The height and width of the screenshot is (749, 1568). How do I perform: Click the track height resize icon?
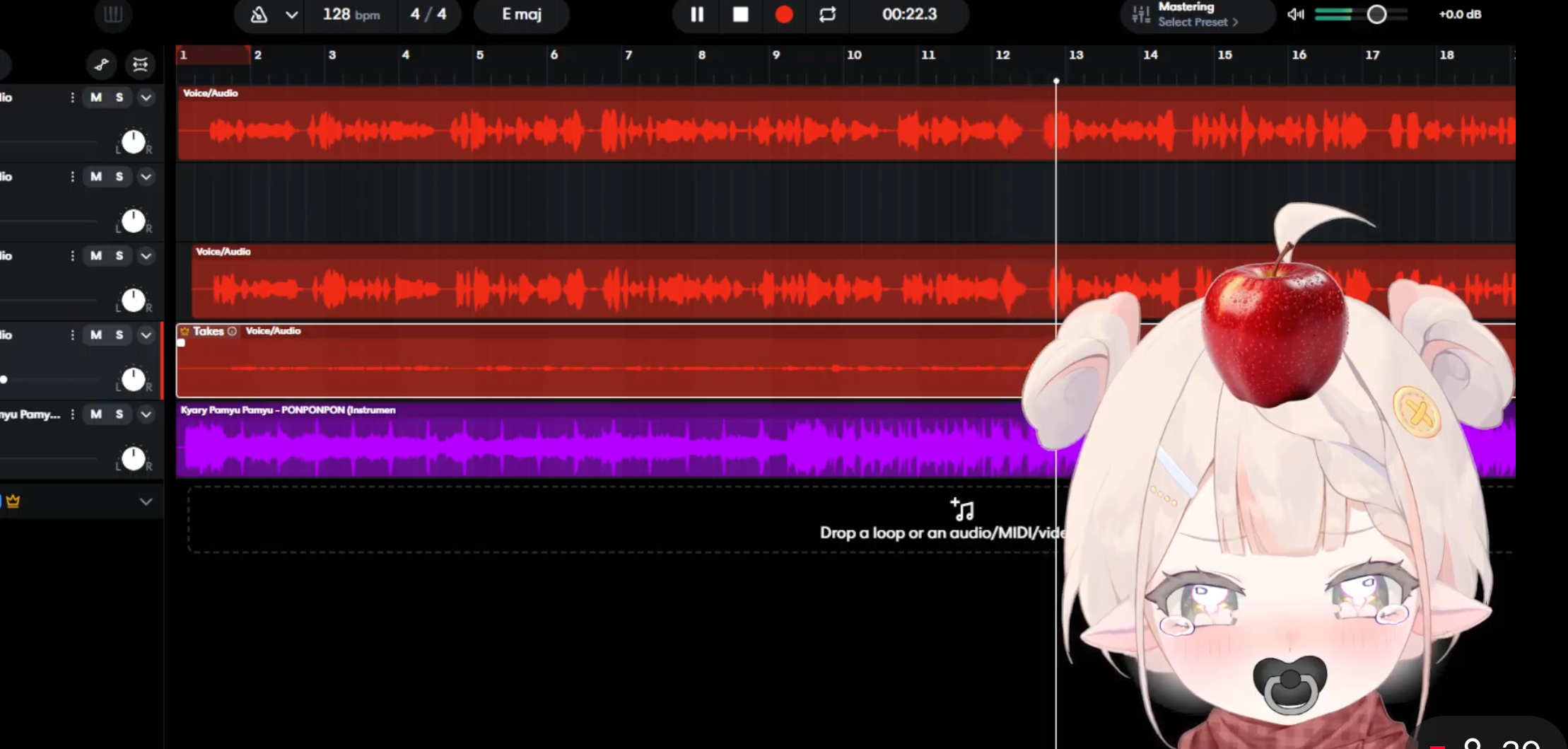[140, 65]
